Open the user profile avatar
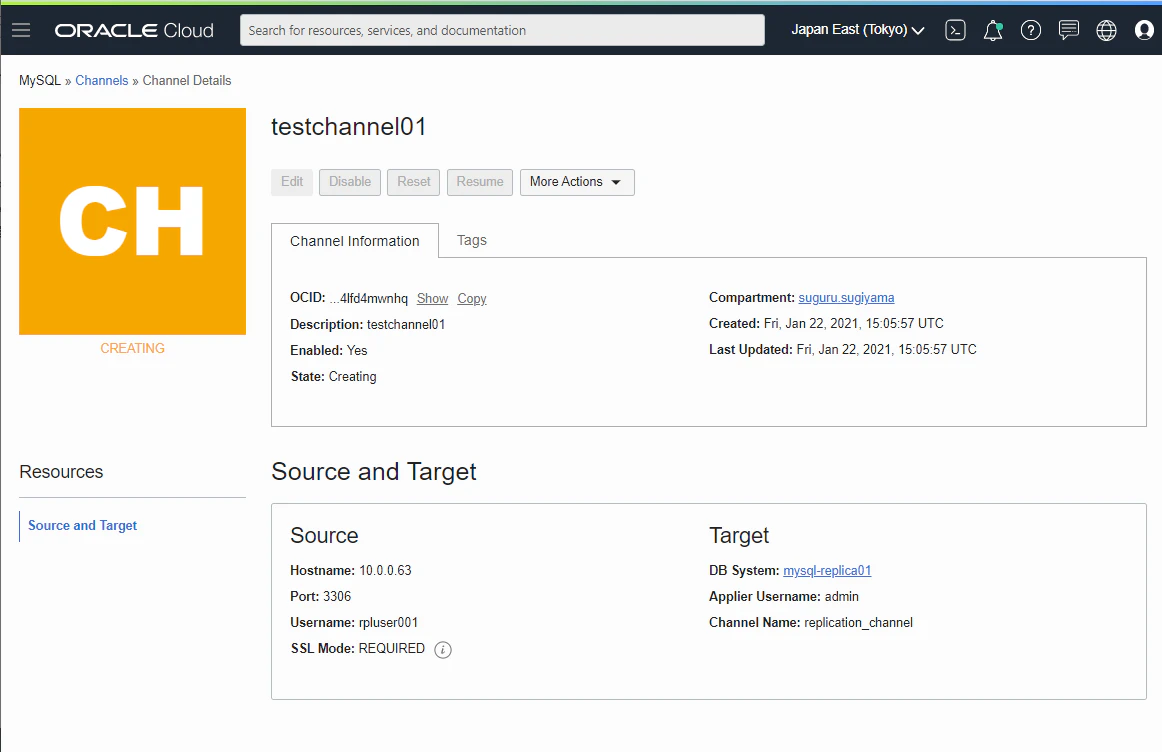 [1144, 30]
